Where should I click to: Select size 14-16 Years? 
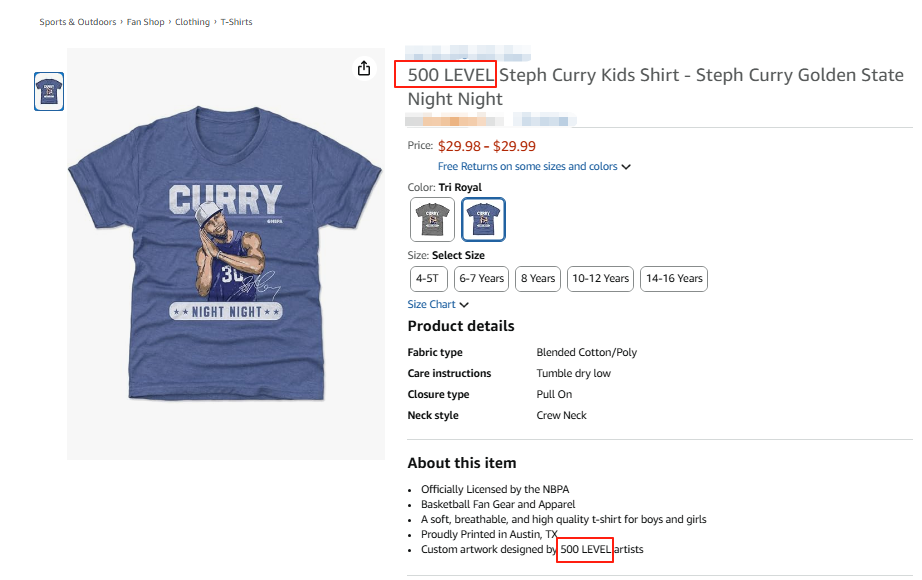tap(674, 279)
